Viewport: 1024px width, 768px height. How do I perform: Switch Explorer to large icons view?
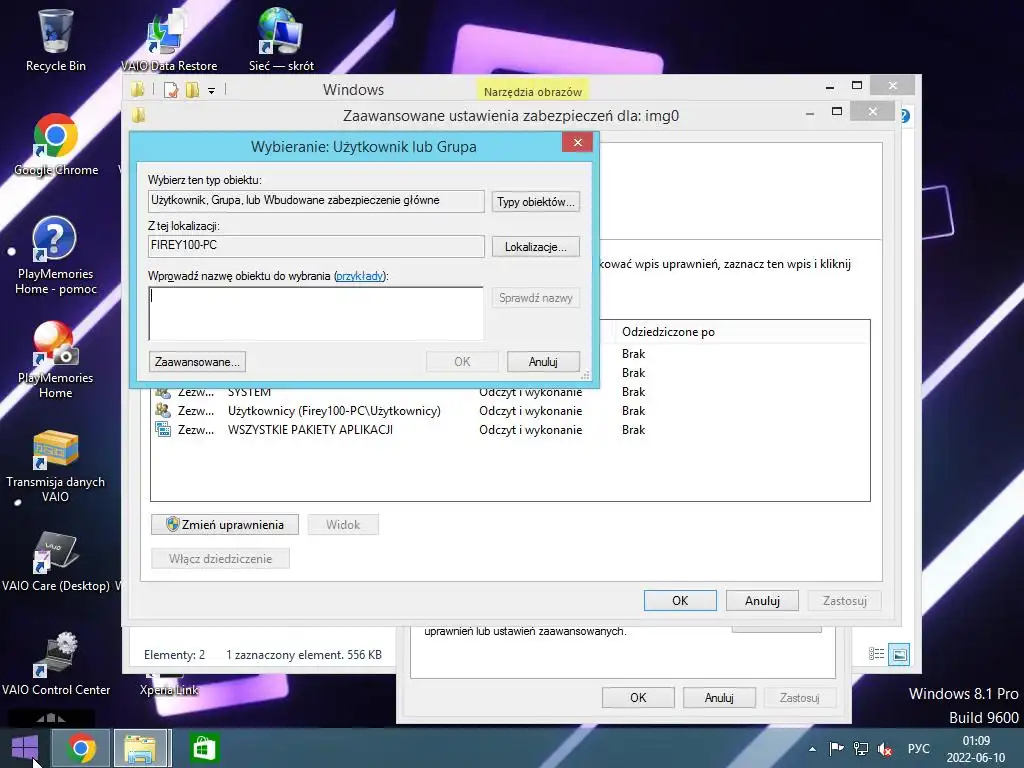coord(899,654)
